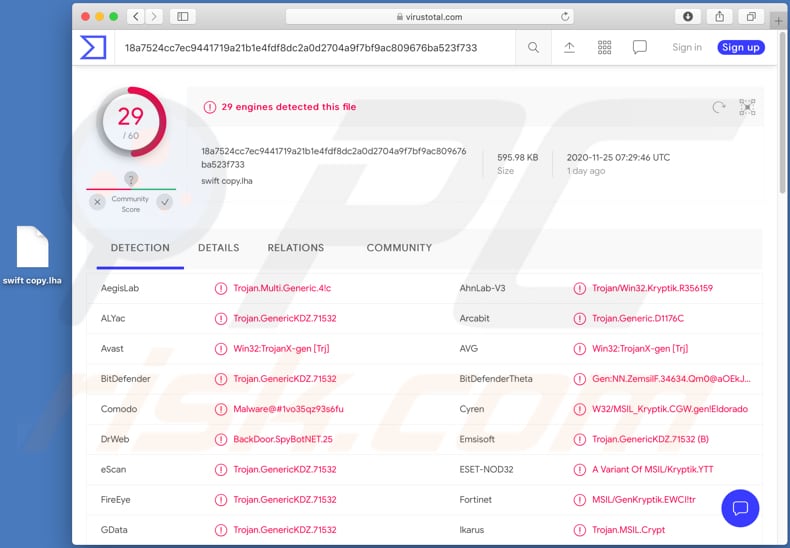
Task: Click the A Variant Of MSIL/Kryptik.YTT text
Action: [x=652, y=469]
